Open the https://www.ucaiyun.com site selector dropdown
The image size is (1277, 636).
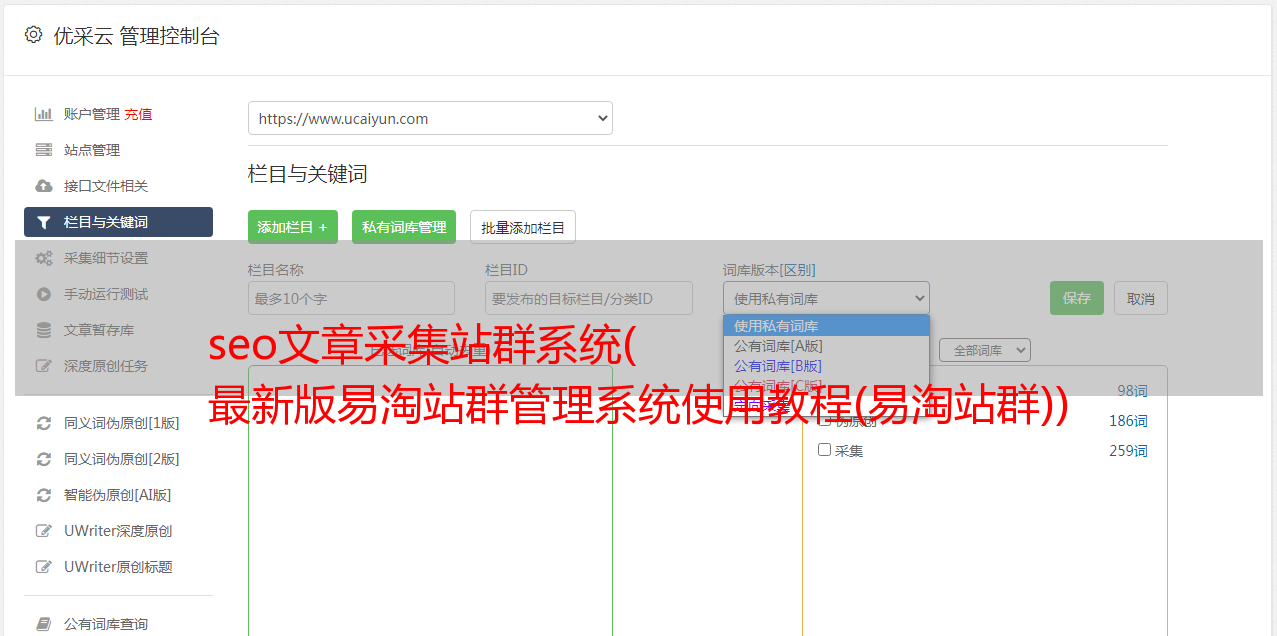tap(430, 118)
